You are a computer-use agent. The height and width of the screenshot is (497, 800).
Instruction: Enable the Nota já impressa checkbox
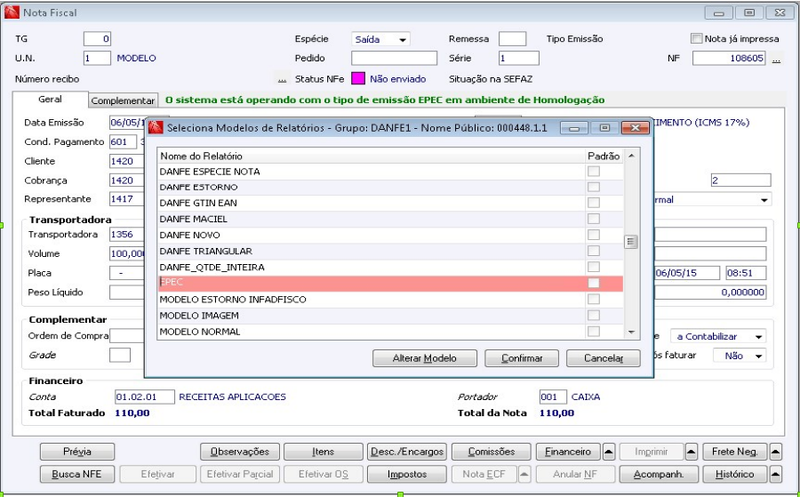696,39
